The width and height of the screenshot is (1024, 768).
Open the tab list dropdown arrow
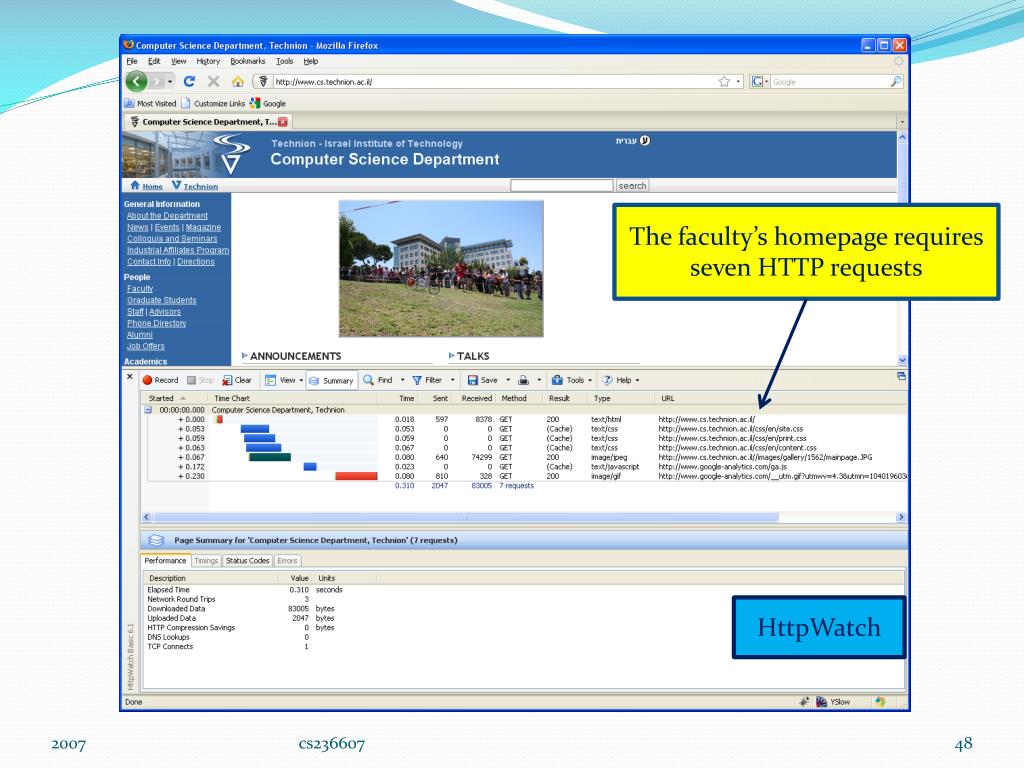point(902,122)
